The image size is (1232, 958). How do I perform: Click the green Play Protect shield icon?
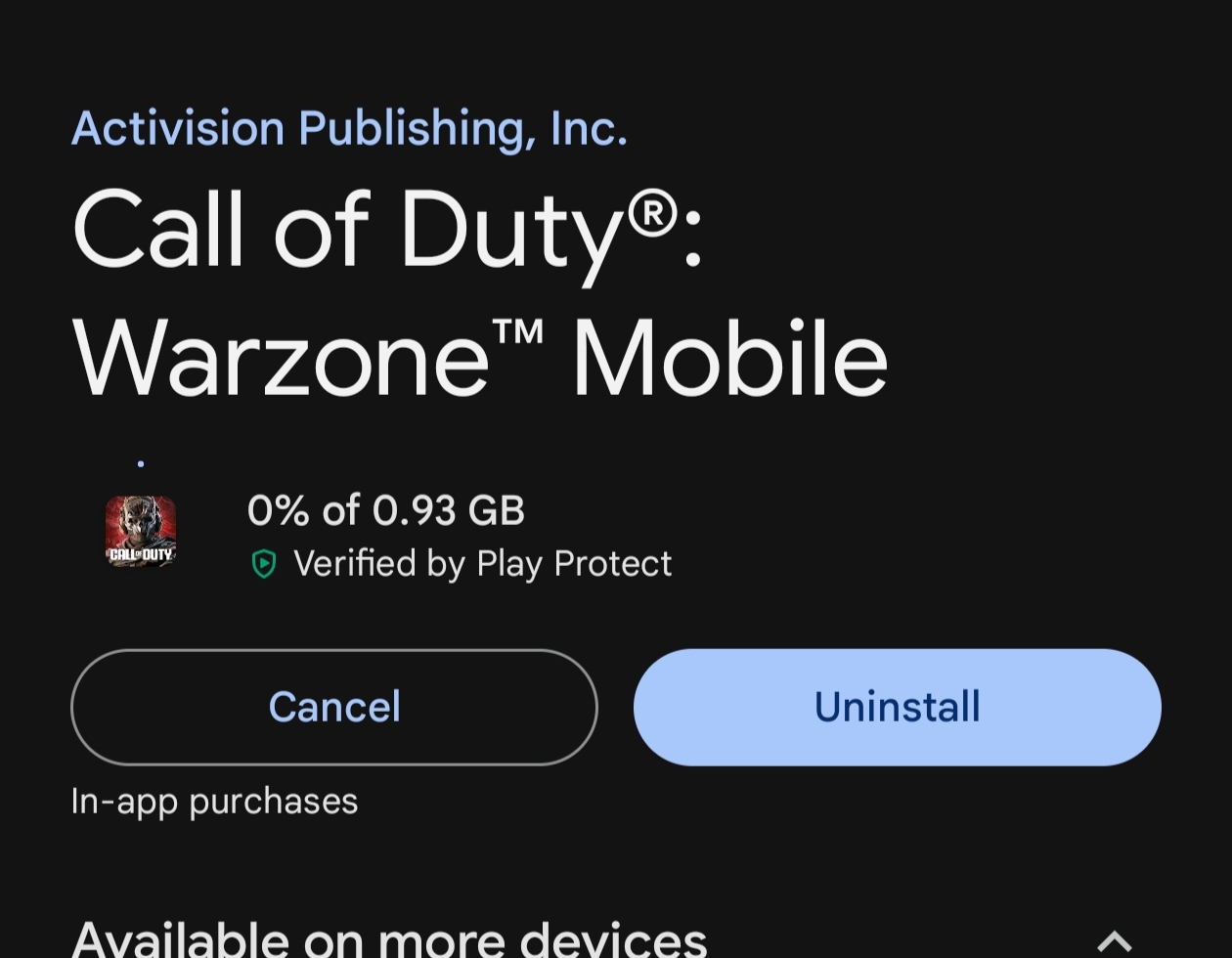(x=264, y=564)
